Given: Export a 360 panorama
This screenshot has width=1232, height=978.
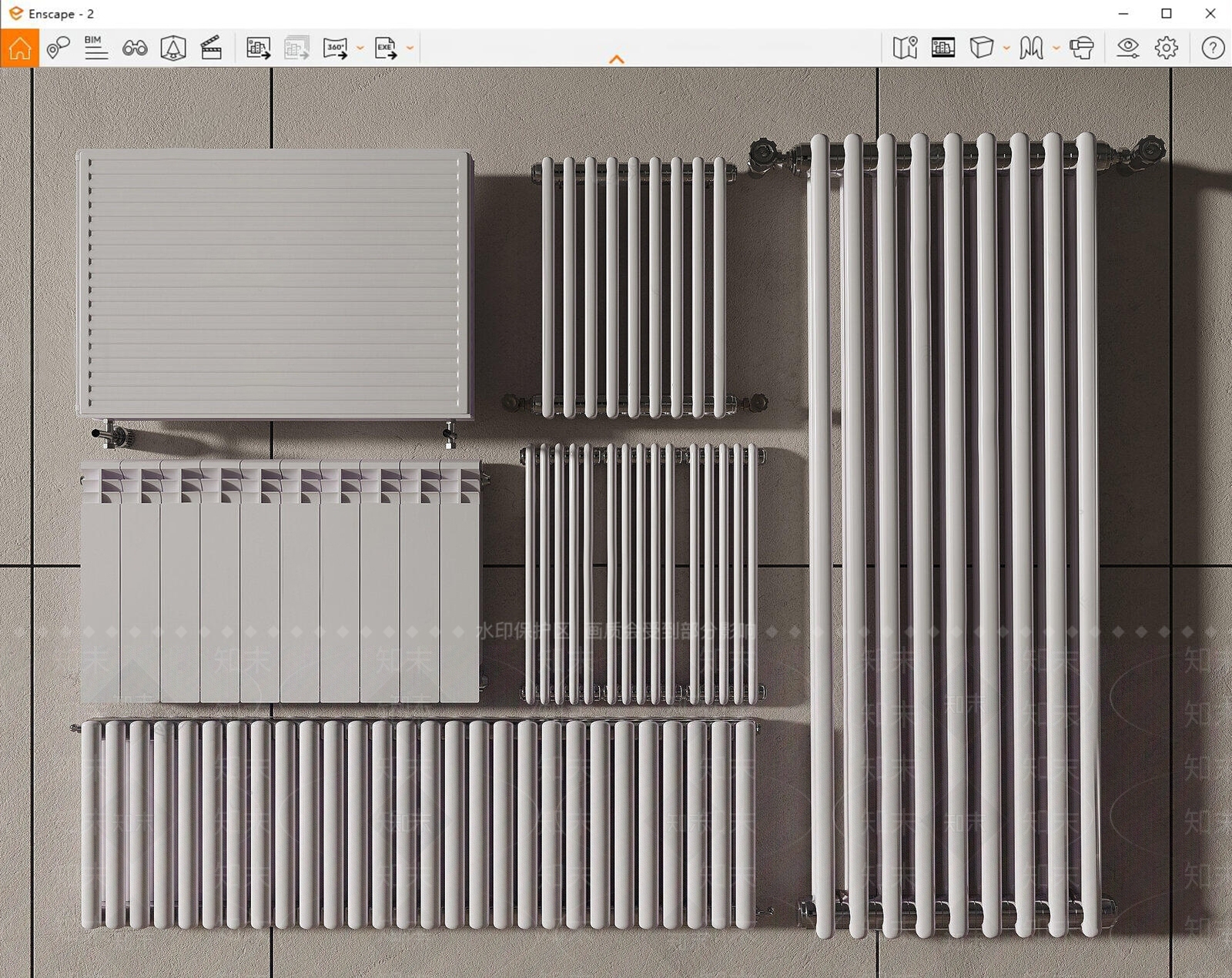Looking at the screenshot, I should pyautogui.click(x=335, y=48).
